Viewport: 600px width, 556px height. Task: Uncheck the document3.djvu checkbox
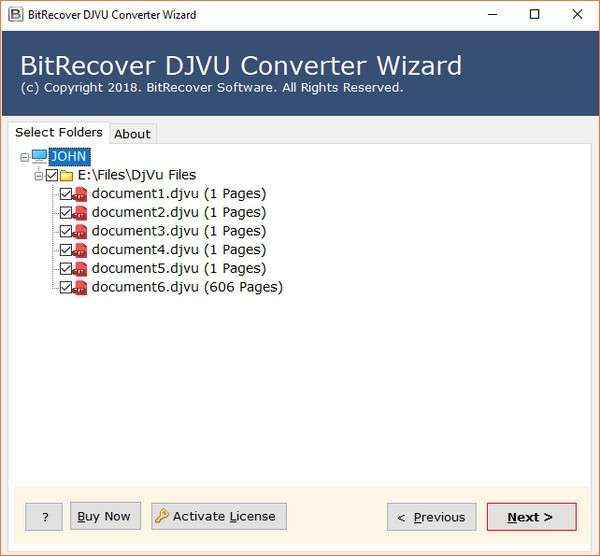[x=66, y=231]
